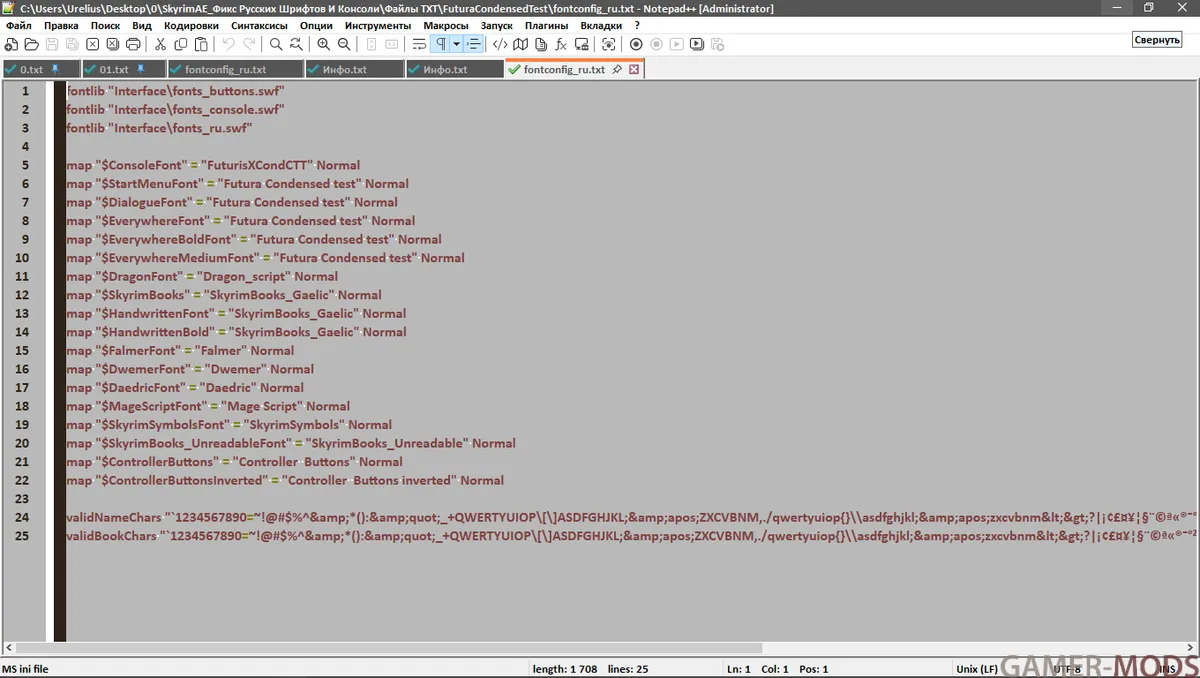Image resolution: width=1200 pixels, height=678 pixels.
Task: Toggle the indent guide button
Action: (x=473, y=45)
